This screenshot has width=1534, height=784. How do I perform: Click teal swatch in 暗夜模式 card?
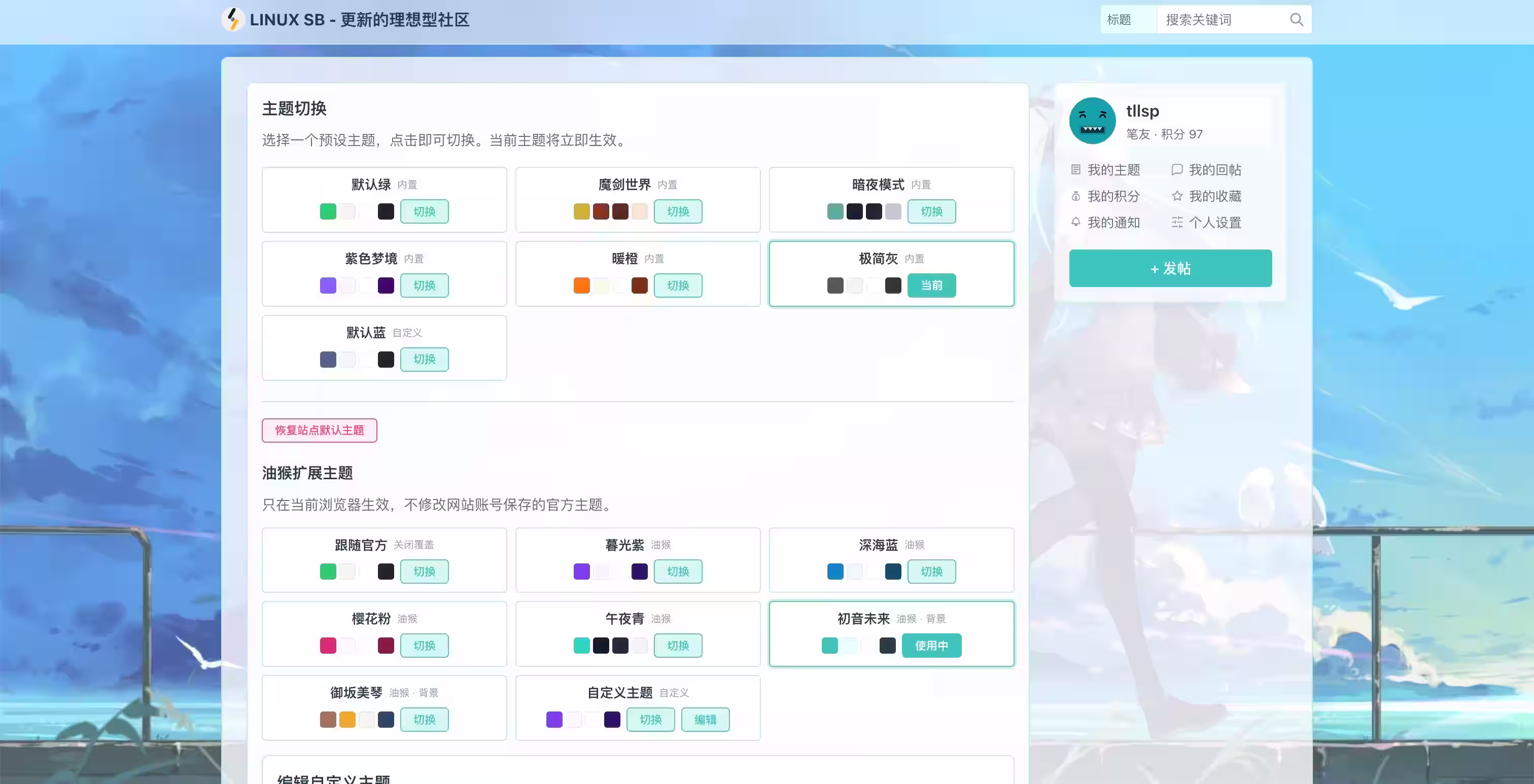tap(835, 211)
